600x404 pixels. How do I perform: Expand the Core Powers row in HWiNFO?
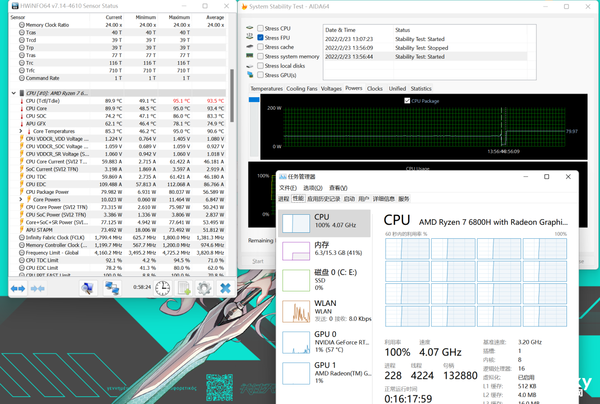(21, 199)
